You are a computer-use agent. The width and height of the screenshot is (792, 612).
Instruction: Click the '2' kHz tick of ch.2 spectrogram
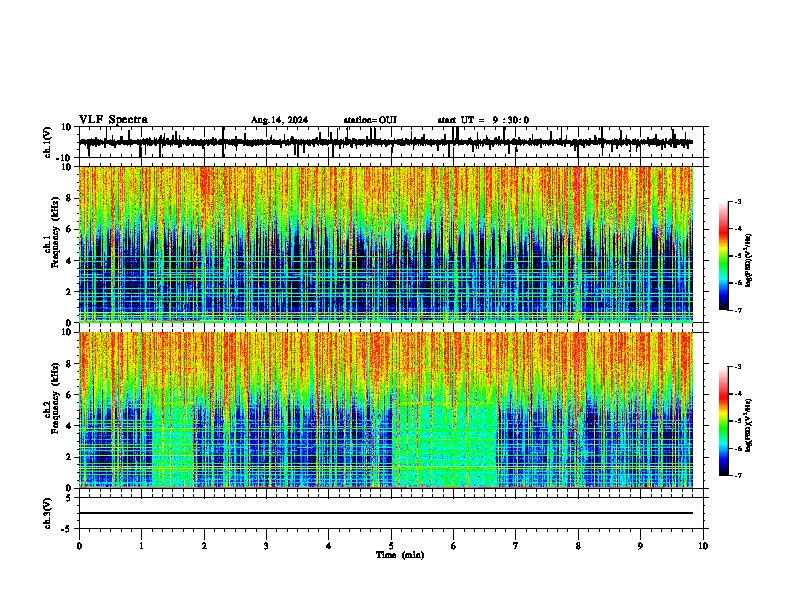[69, 457]
